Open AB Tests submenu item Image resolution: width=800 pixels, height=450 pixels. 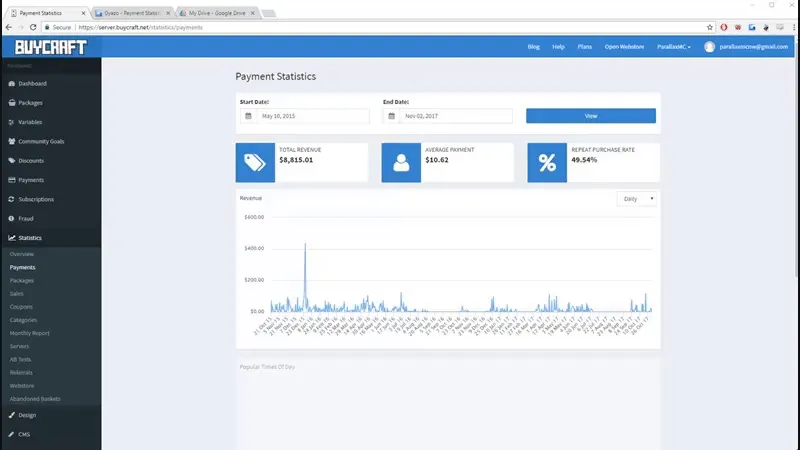click(x=20, y=360)
